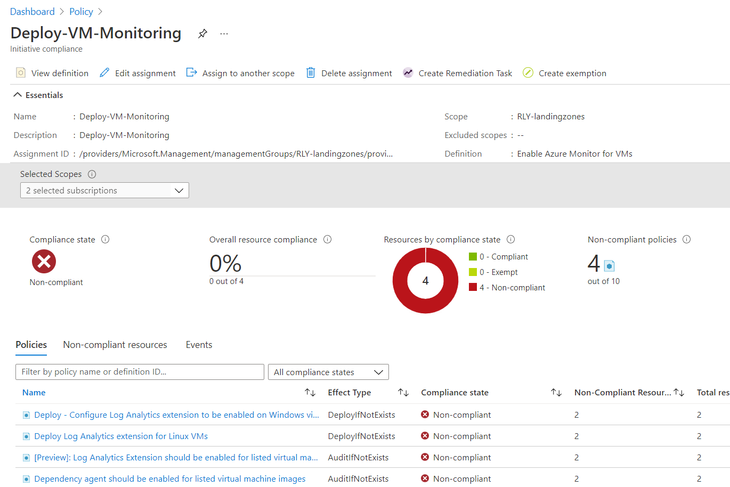Click the red Non-compliant legend swatch
The width and height of the screenshot is (730, 487).
point(473,287)
